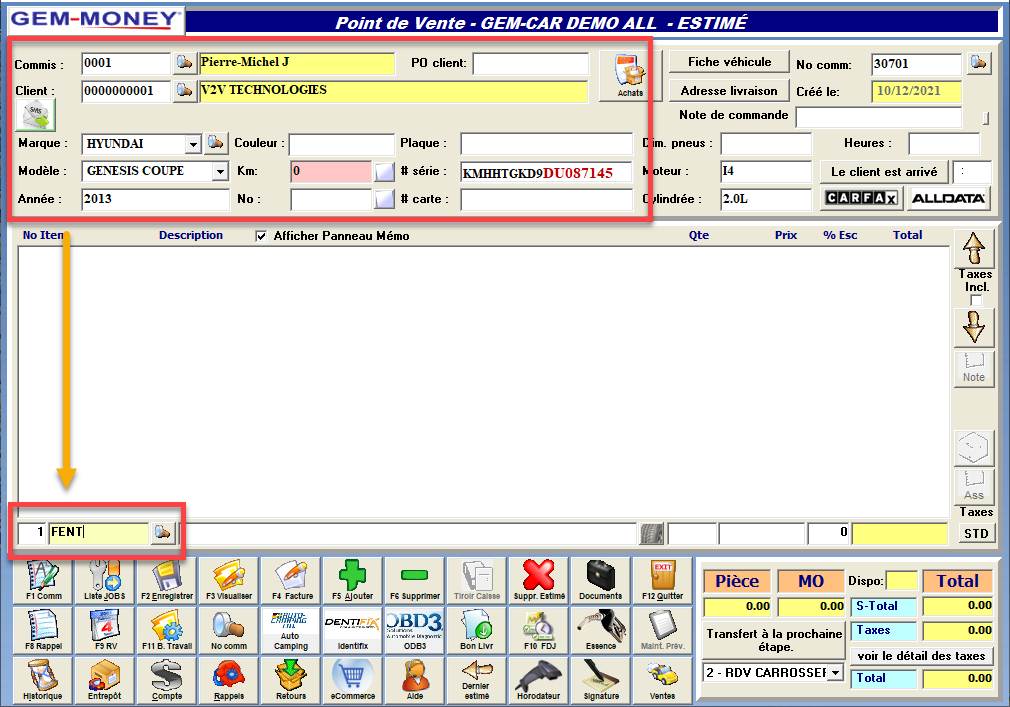Send SMS to client icon

(x=35, y=115)
